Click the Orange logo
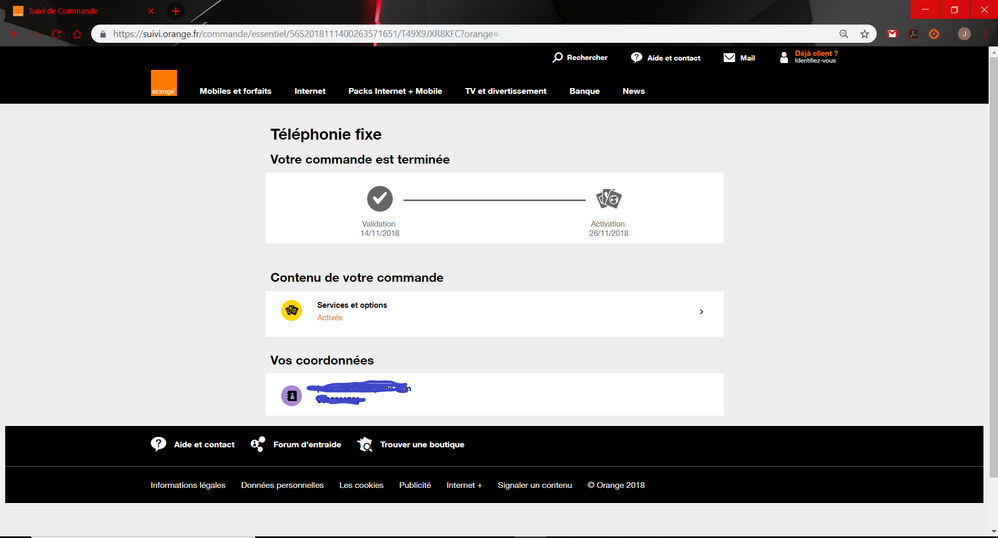This screenshot has width=998, height=538. tap(164, 83)
